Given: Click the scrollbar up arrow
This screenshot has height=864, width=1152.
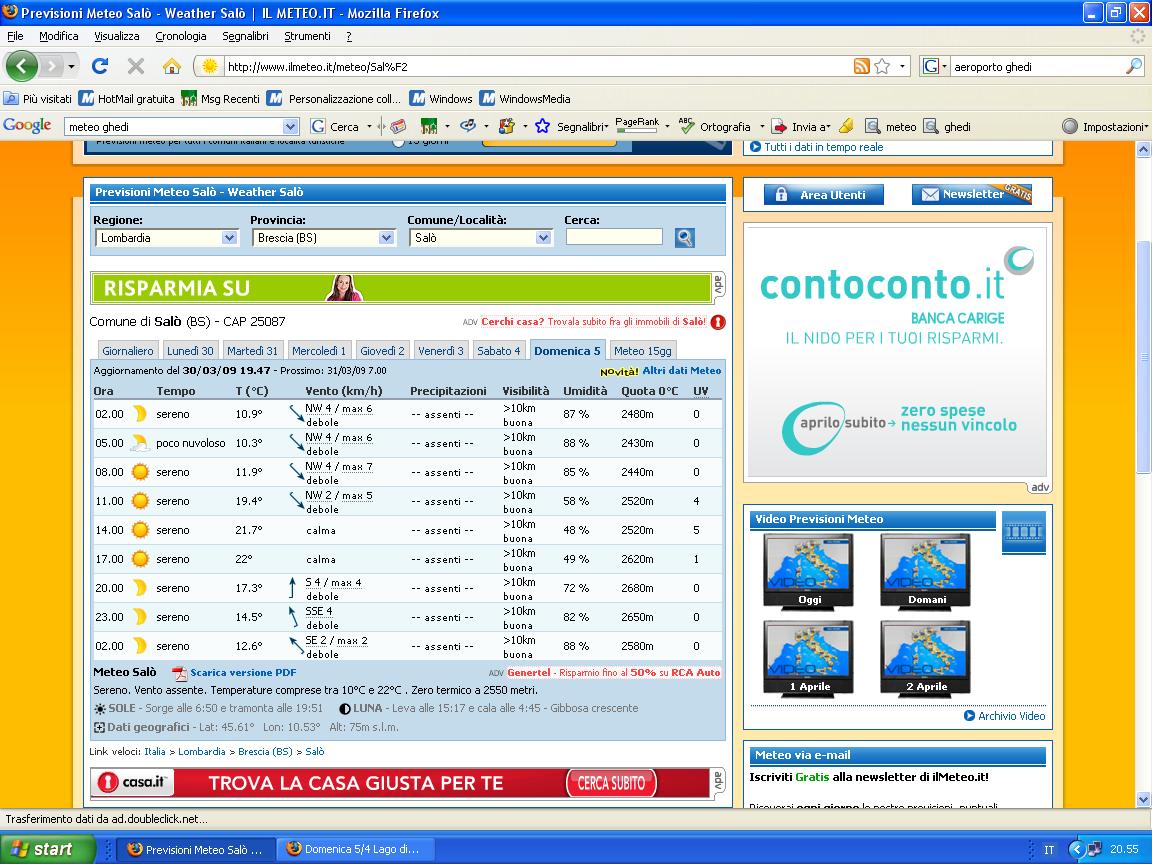Looking at the screenshot, I should click(x=1144, y=149).
